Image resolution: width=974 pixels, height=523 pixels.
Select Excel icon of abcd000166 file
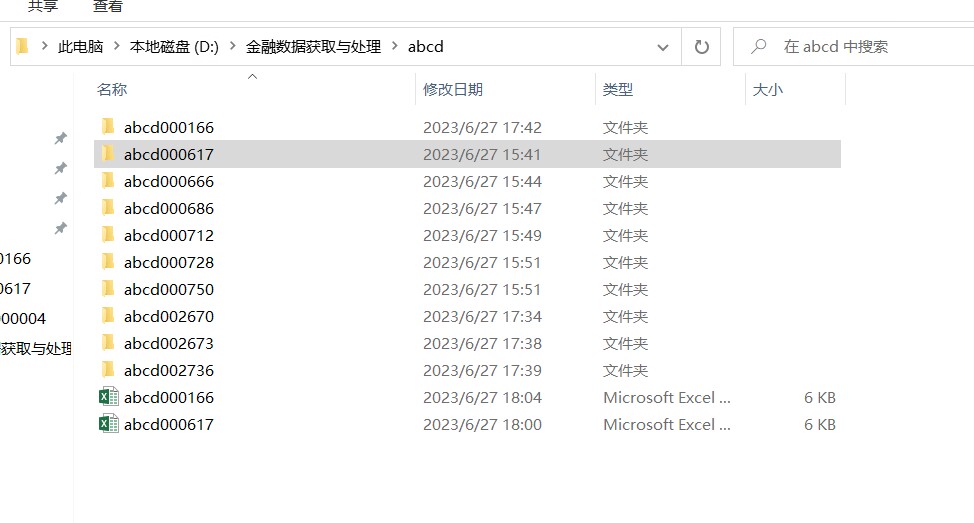click(109, 397)
